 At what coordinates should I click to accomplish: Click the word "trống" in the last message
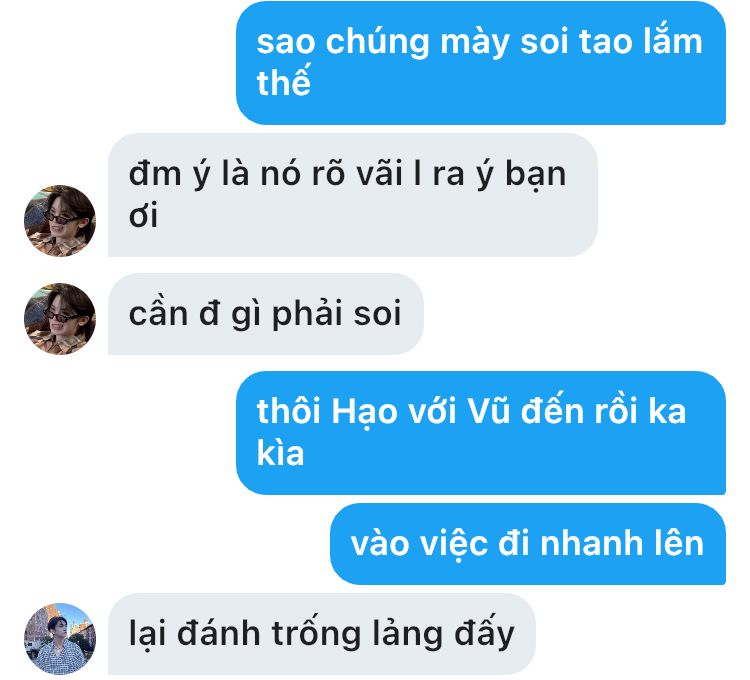click(316, 633)
